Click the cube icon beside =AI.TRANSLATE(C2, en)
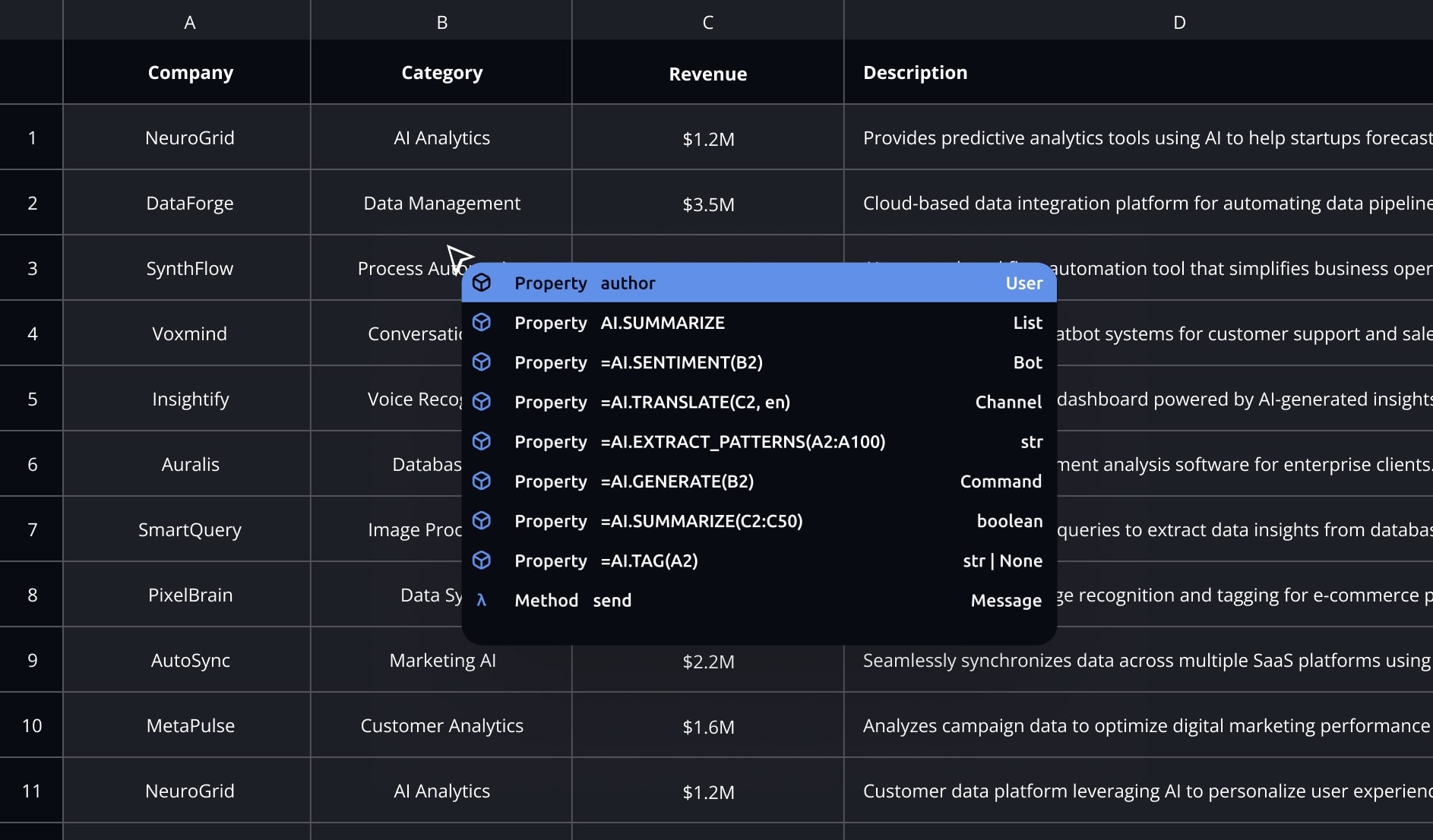Image resolution: width=1433 pixels, height=840 pixels. pos(482,401)
